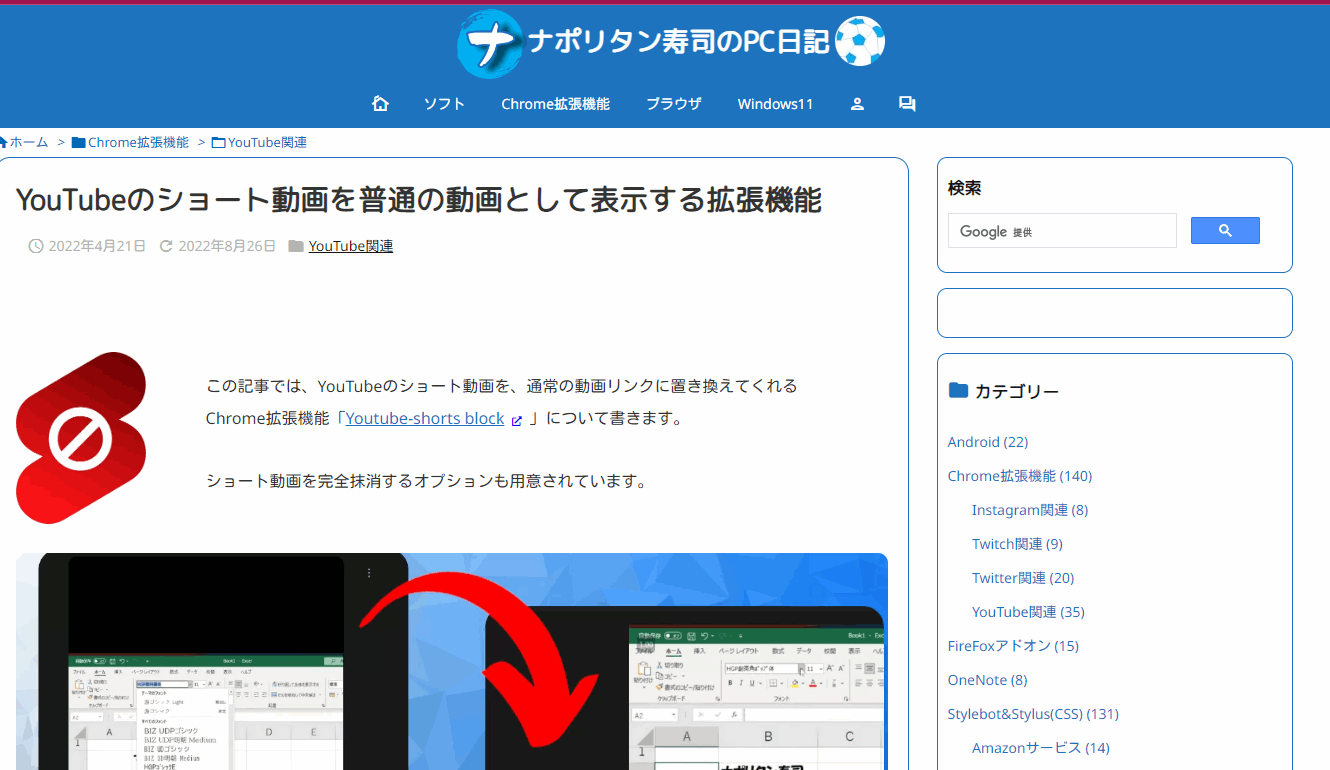The width and height of the screenshot is (1330, 770).
Task: Open the ソフト menu item
Action: (x=444, y=104)
